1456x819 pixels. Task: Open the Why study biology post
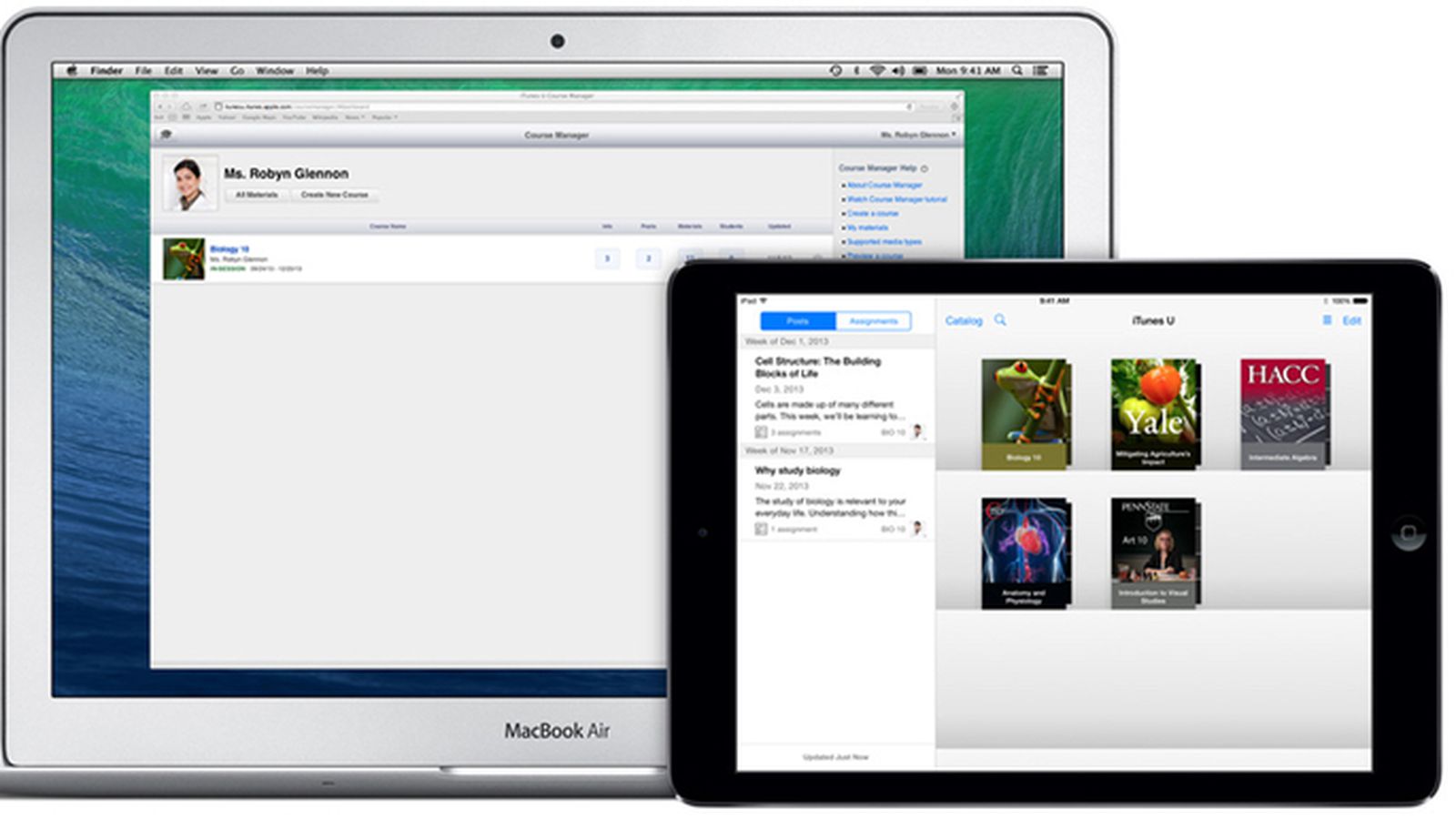click(835, 500)
